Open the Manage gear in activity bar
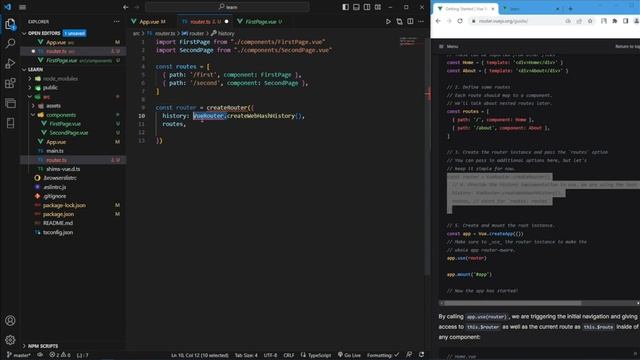This screenshot has height=360, width=640. (x=10, y=340)
